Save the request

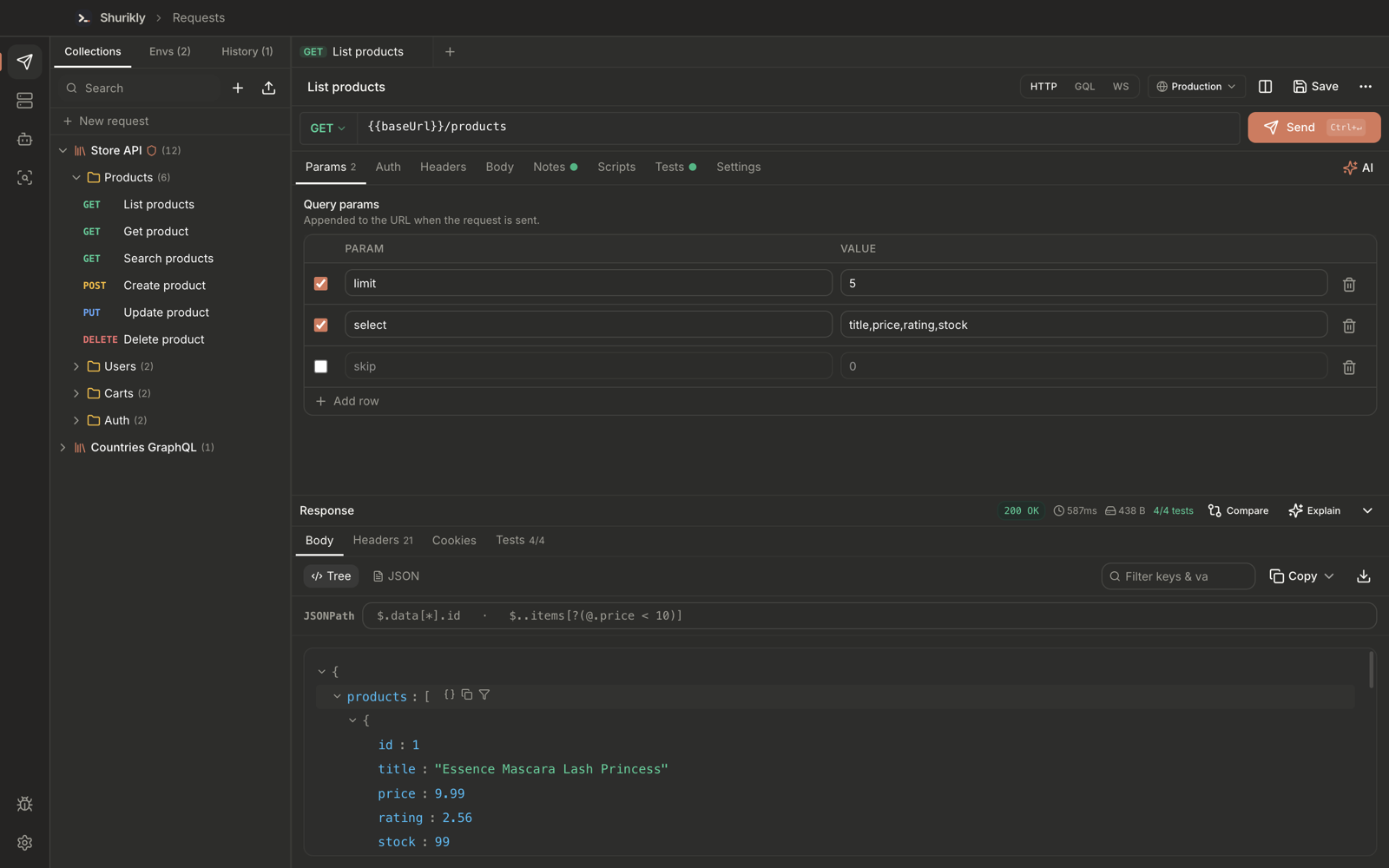coord(1315,87)
